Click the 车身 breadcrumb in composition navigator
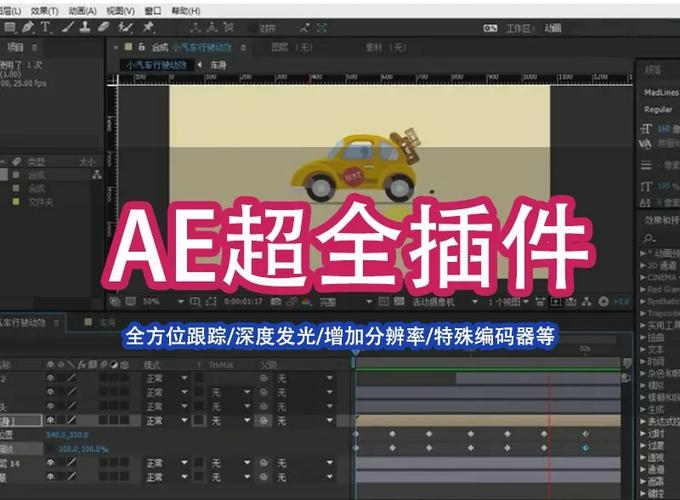This screenshot has width=680, height=500. coord(219,65)
